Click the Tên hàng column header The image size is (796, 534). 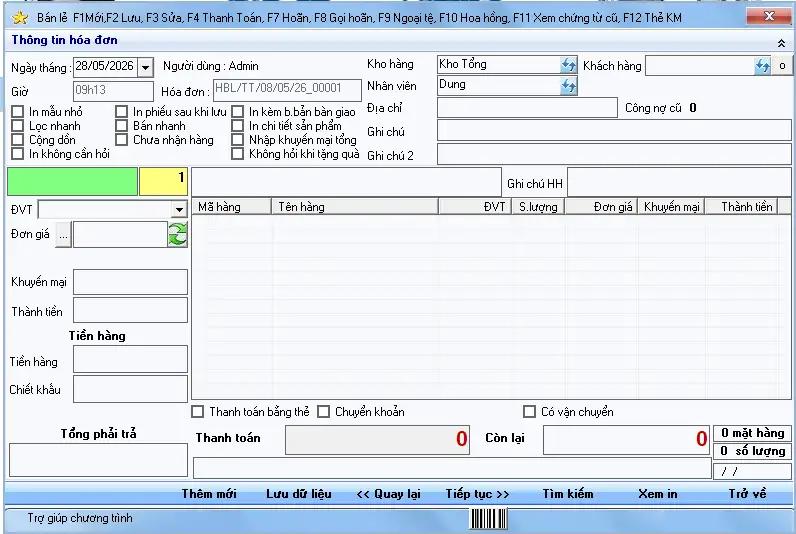pyautogui.click(x=355, y=207)
